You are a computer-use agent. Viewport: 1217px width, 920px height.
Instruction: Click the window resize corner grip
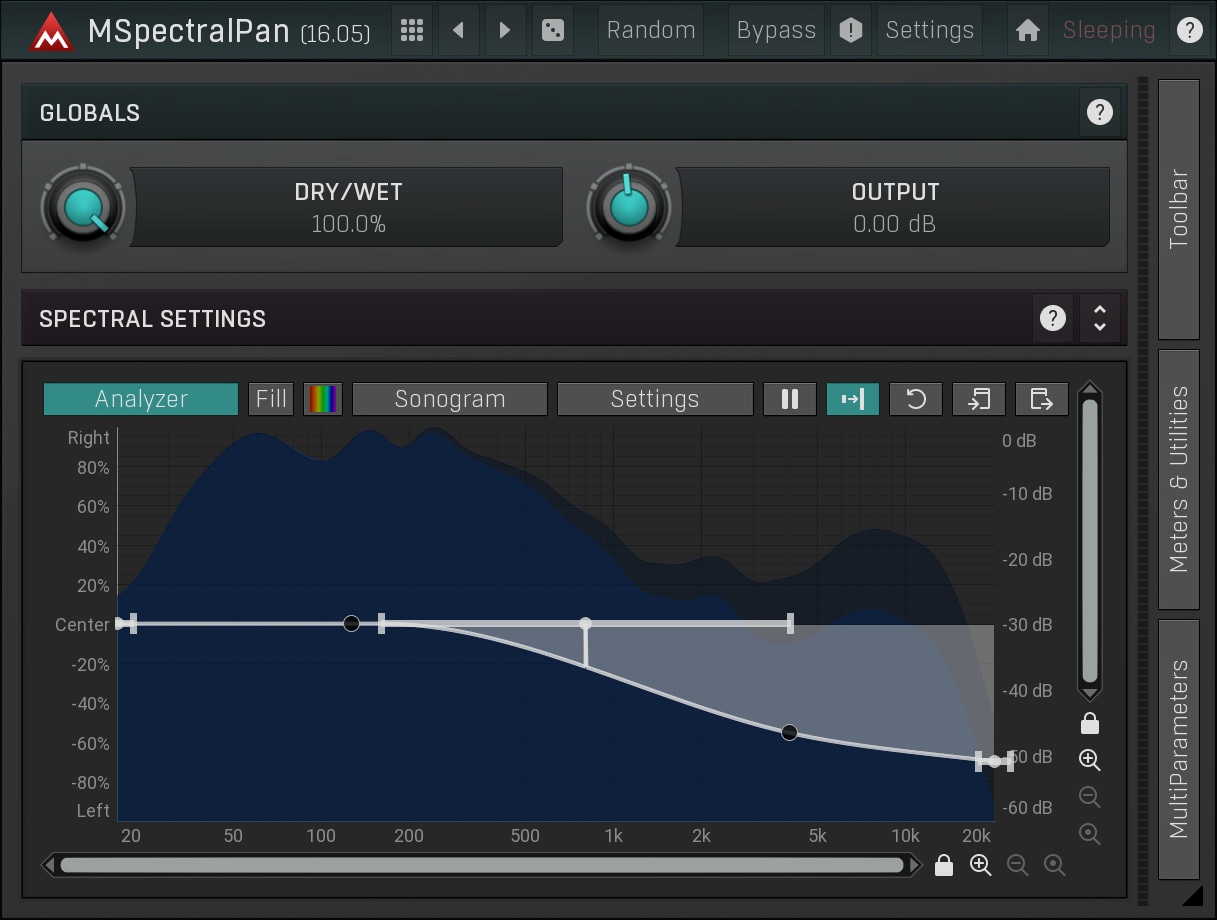(x=1190, y=895)
